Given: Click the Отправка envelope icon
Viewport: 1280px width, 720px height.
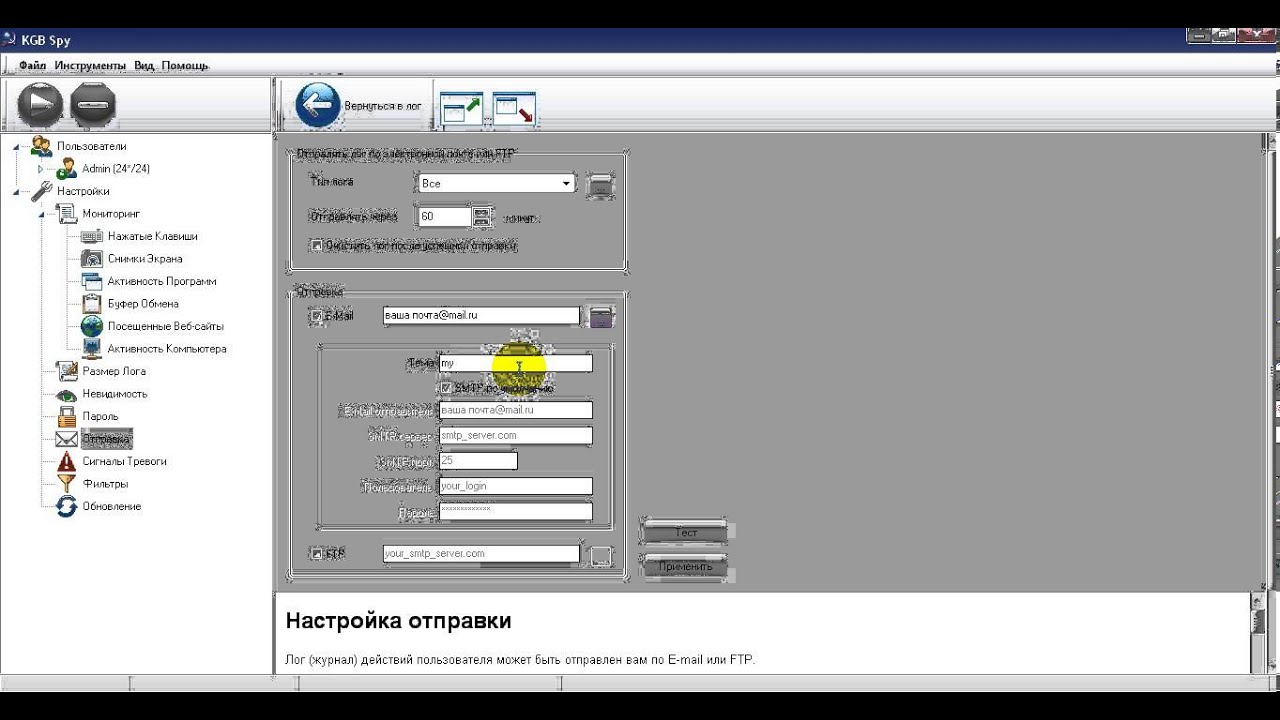Looking at the screenshot, I should coord(67,439).
